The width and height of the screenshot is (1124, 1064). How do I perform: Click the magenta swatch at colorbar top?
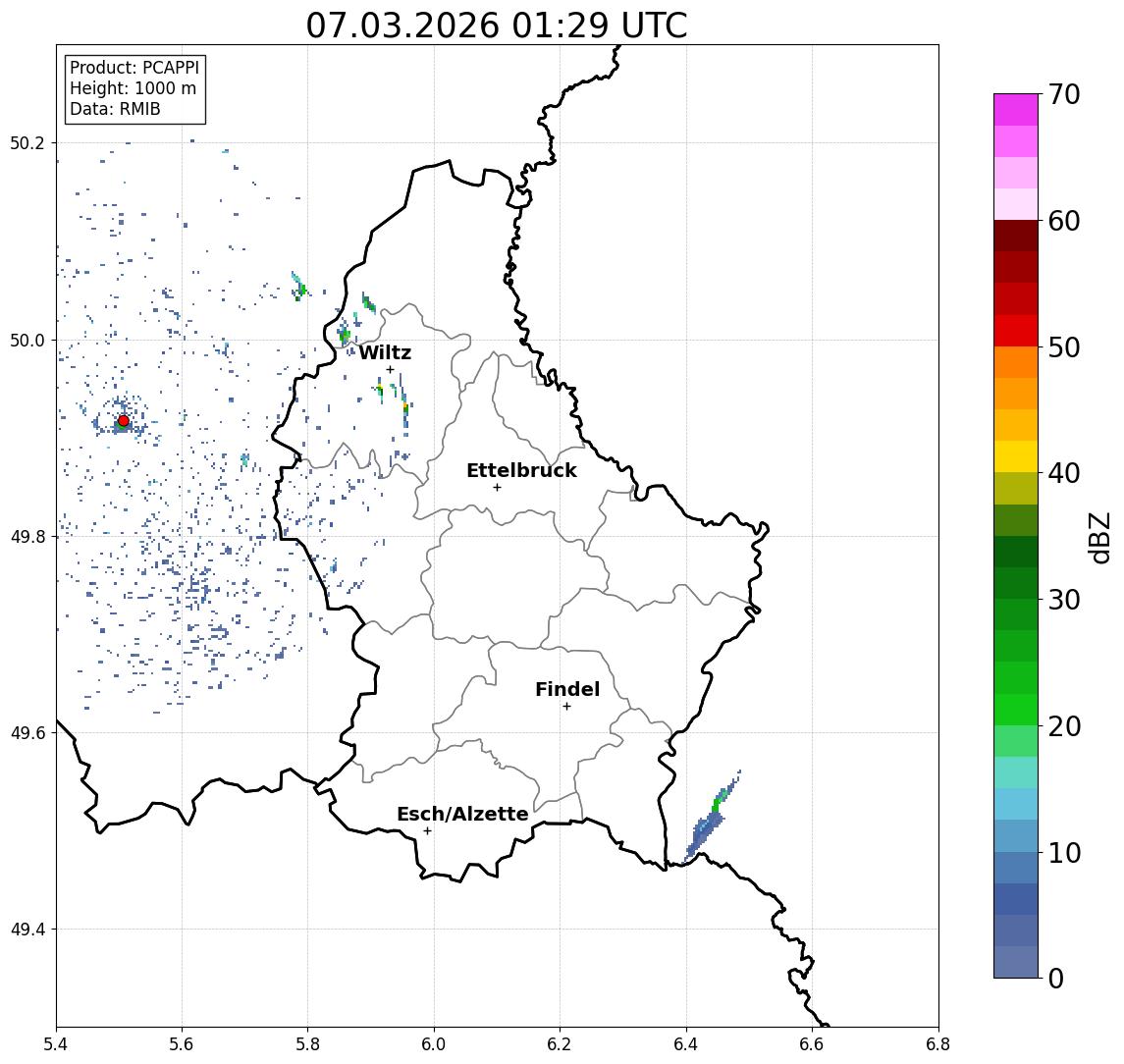point(1016,110)
